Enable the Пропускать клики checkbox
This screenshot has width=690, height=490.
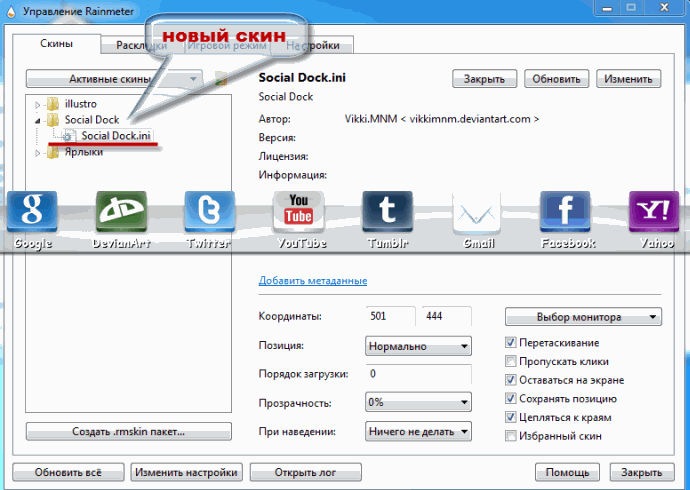(x=510, y=362)
